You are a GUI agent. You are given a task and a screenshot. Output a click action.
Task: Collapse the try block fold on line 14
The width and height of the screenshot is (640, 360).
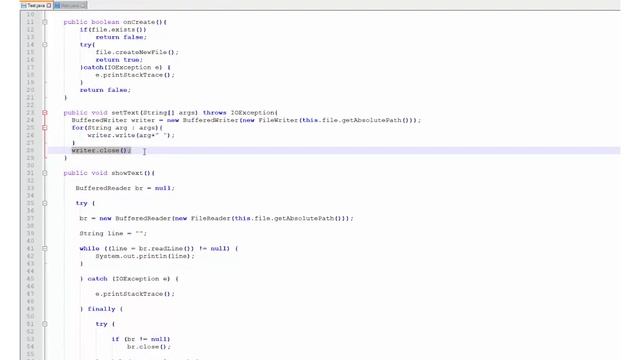[x=44, y=44]
